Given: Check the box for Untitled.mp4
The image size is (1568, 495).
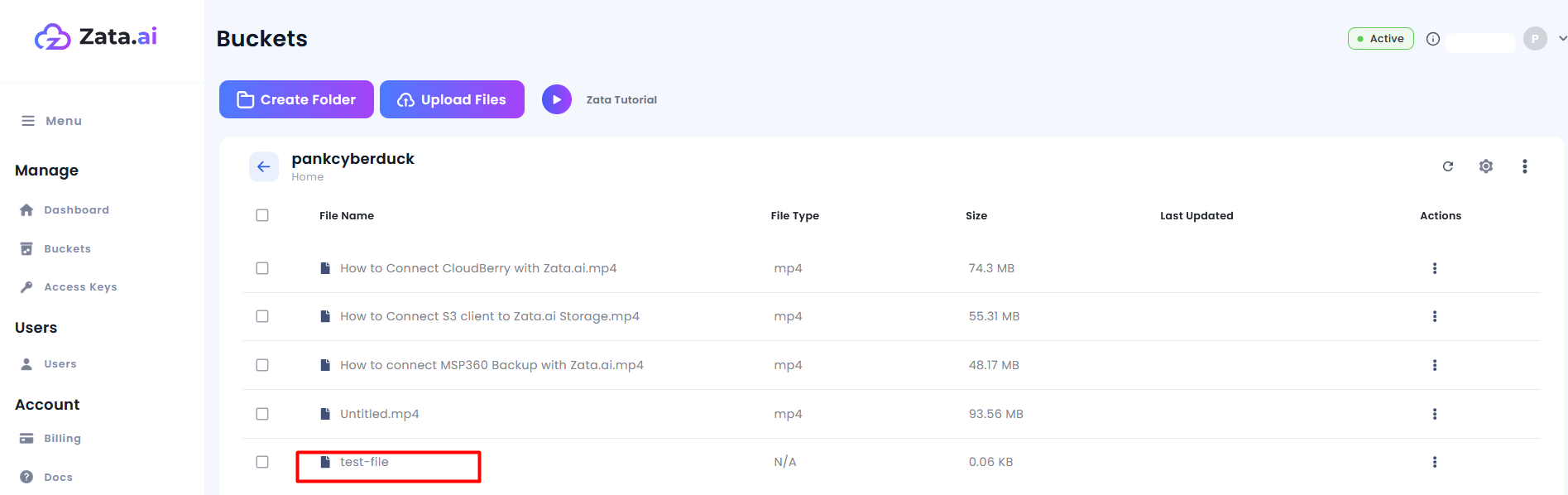Looking at the screenshot, I should coord(262,414).
